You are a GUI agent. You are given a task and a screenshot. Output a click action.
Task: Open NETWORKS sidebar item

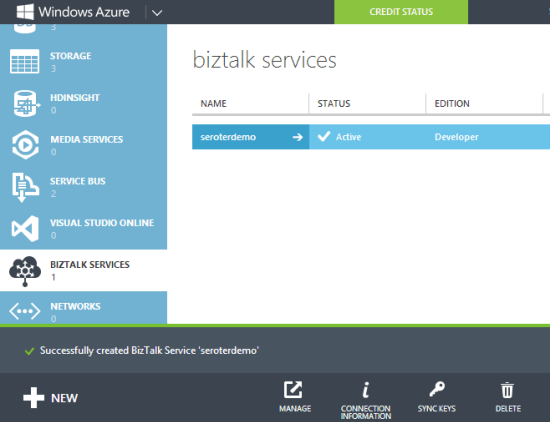[x=75, y=306]
